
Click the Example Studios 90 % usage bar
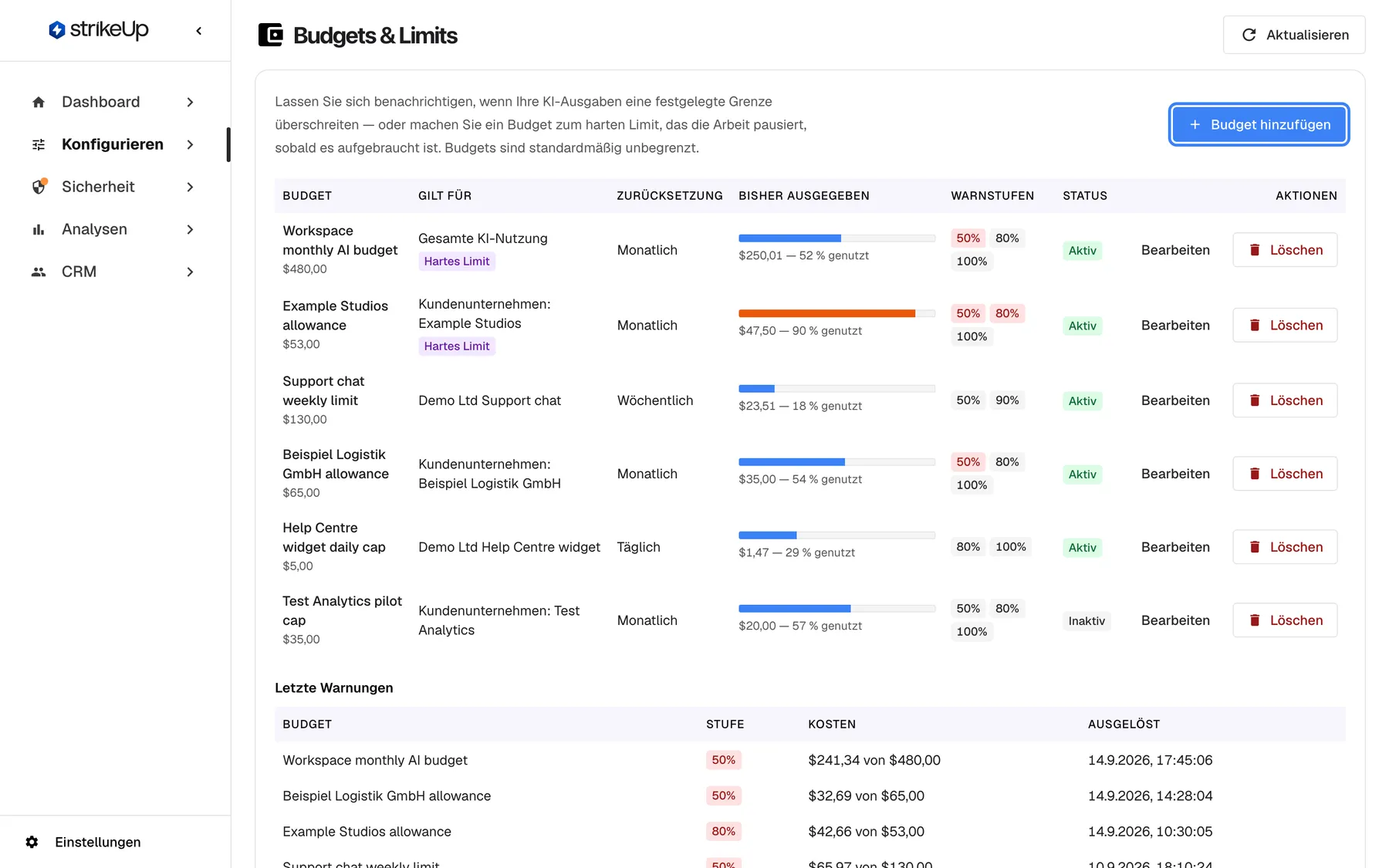836,313
